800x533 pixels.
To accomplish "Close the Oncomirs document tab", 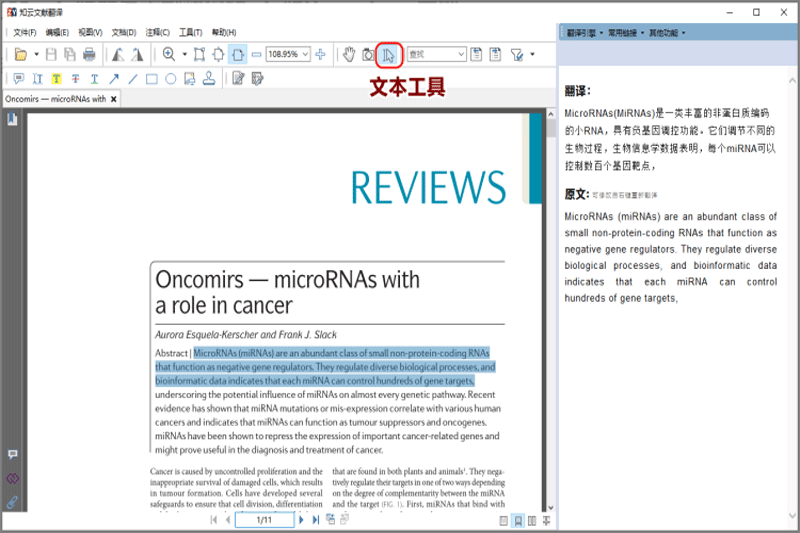I will coord(114,99).
